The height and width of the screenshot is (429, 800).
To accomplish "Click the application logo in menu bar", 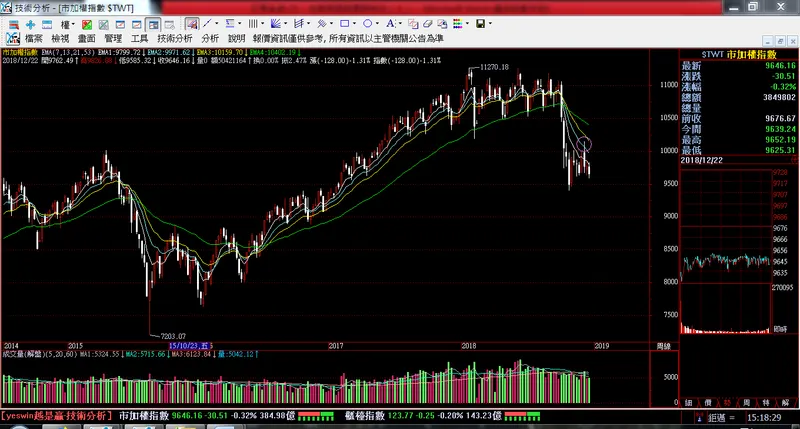I will (13, 38).
